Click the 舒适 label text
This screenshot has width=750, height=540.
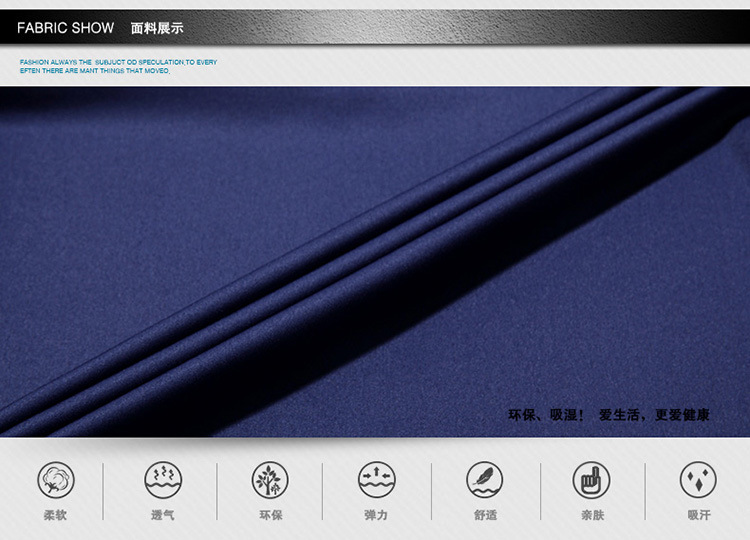485,515
